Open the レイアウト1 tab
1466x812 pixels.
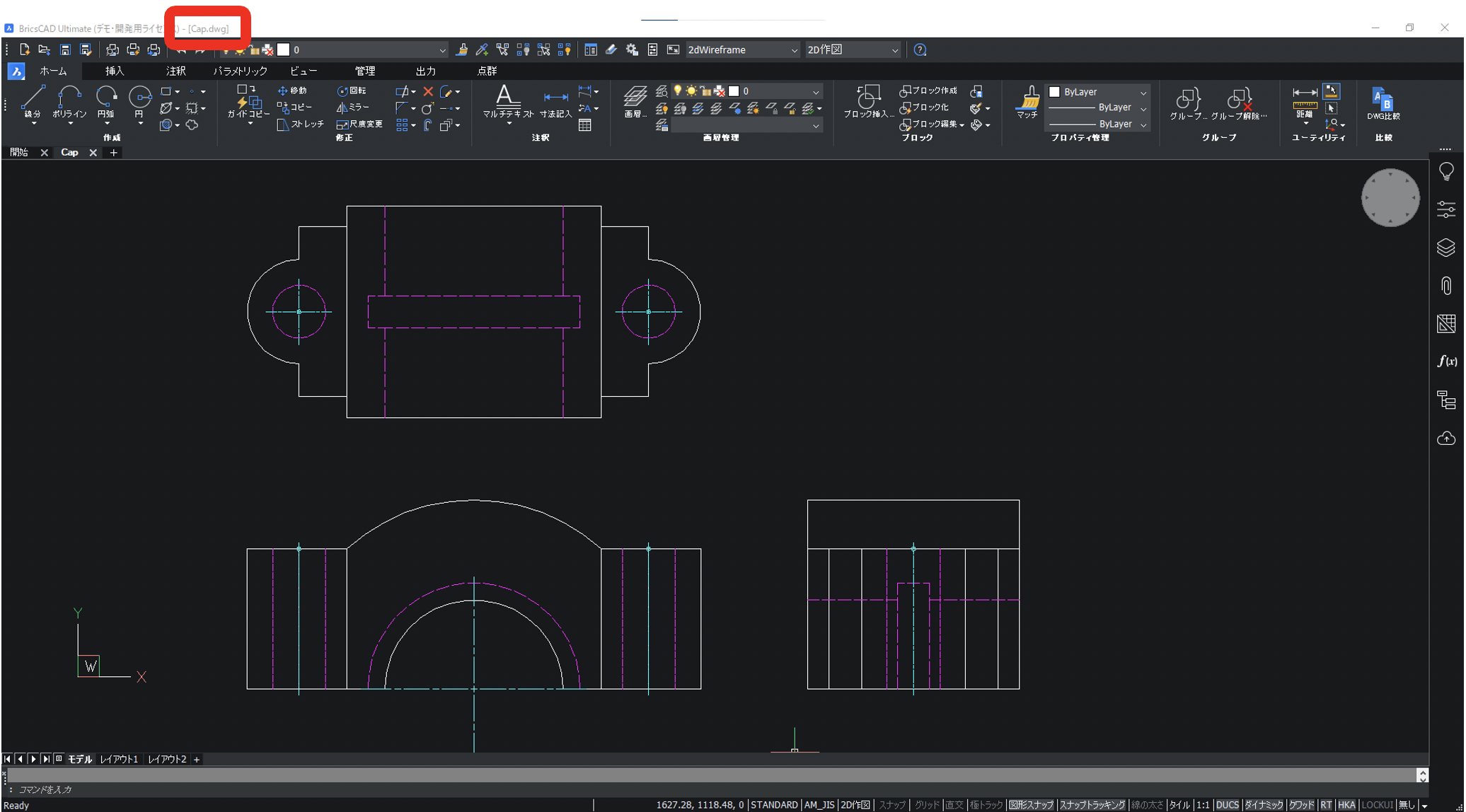point(120,758)
